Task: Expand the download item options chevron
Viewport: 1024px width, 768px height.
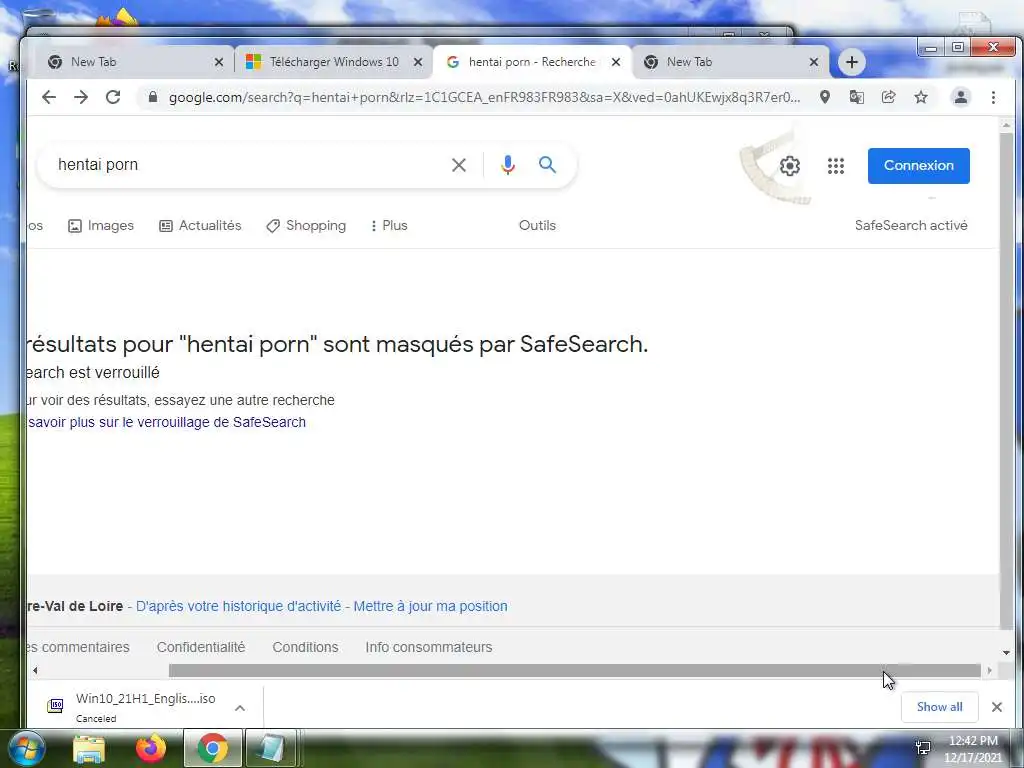Action: pos(240,707)
